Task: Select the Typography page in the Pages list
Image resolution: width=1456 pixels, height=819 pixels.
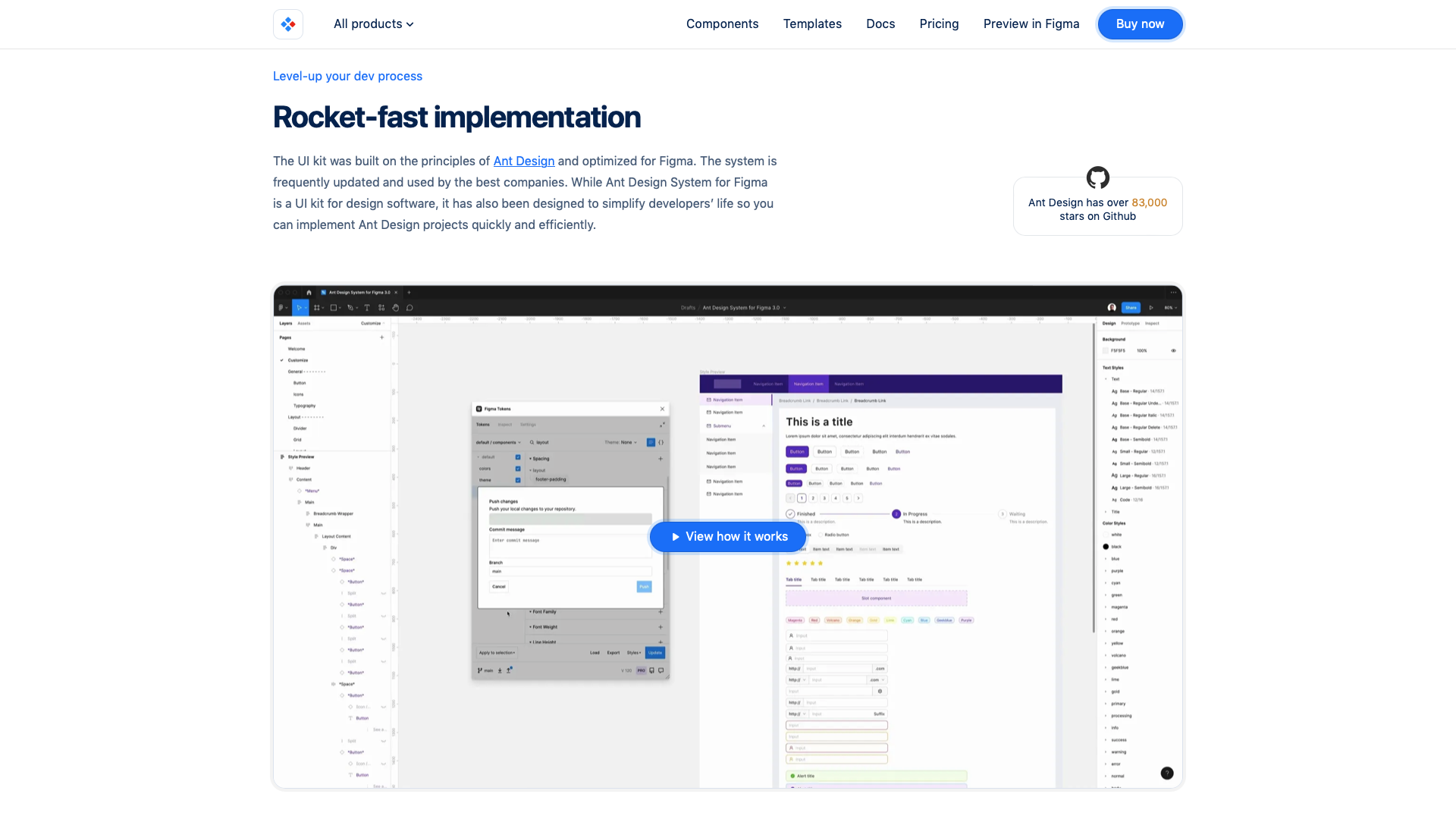Action: pos(305,406)
